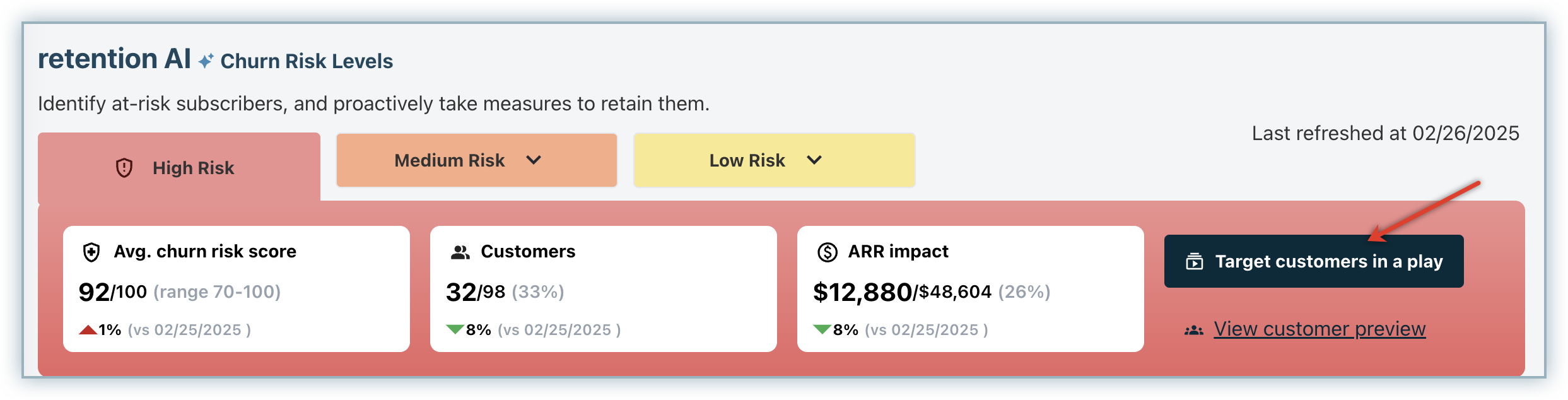Click the play icon on Target customers button
This screenshot has width=1568, height=400.
1195,261
